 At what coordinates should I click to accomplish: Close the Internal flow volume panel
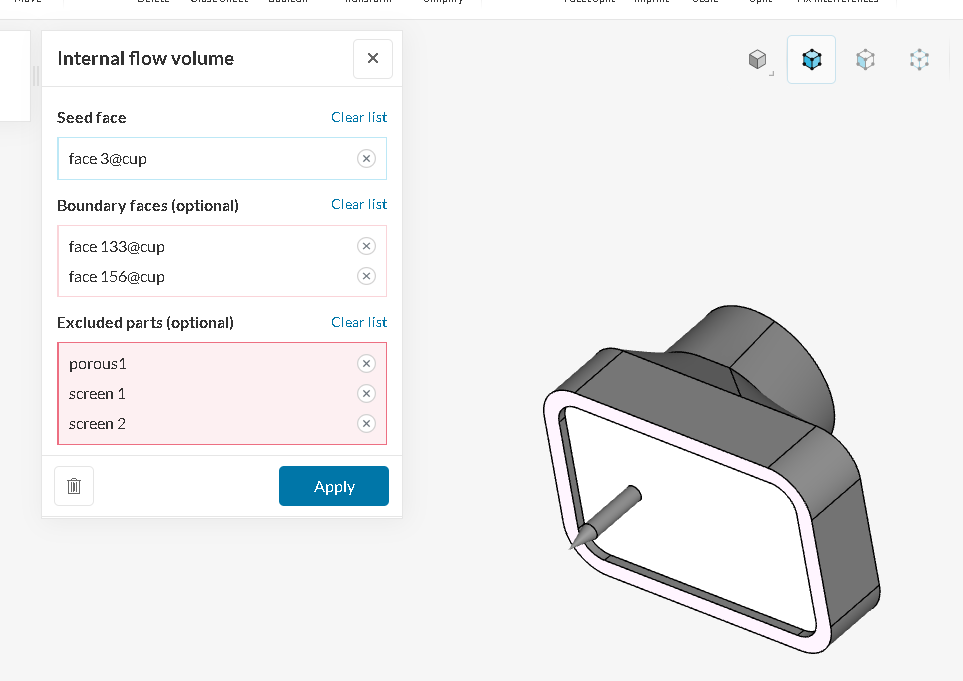[373, 59]
